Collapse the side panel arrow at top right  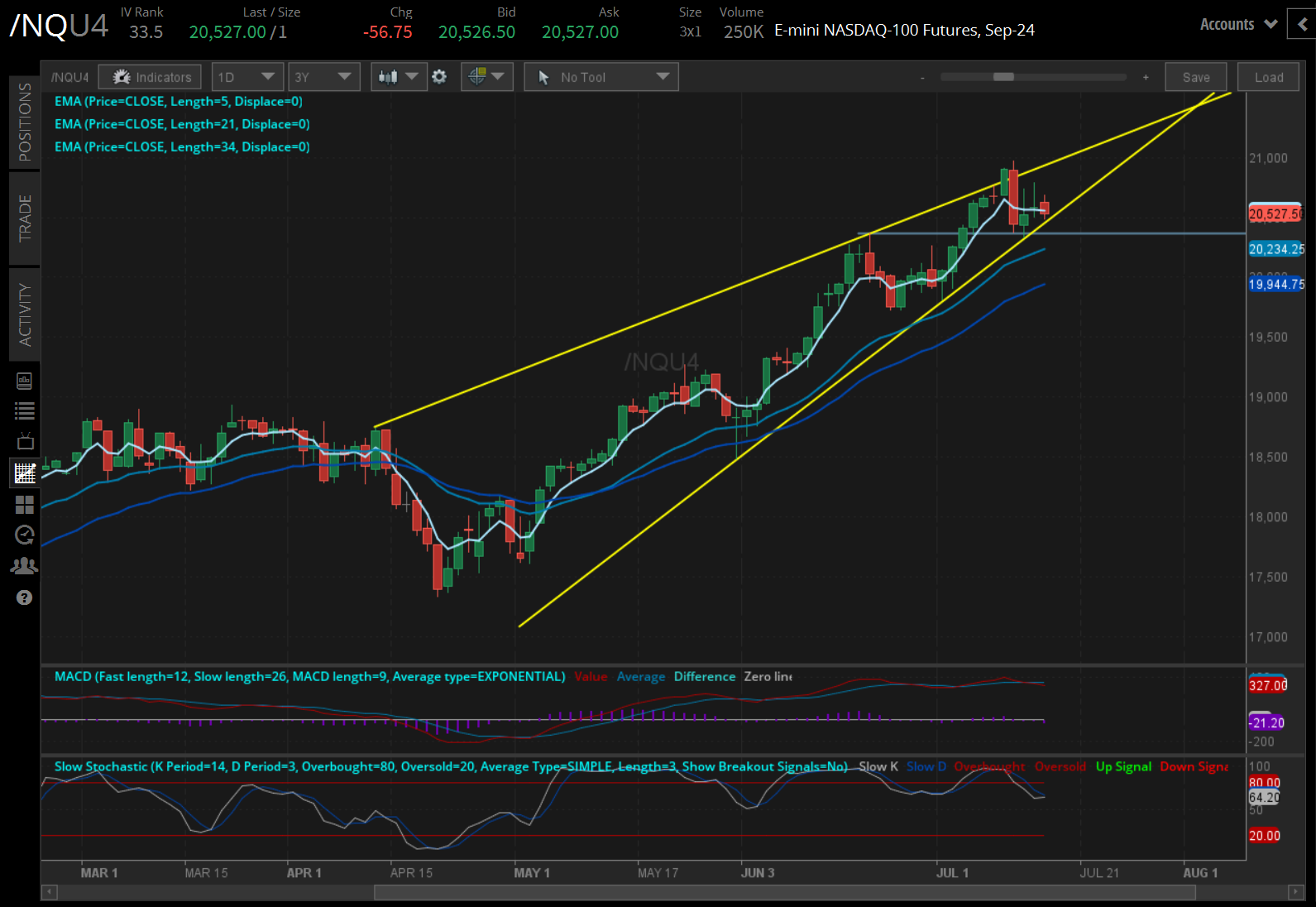(x=1303, y=25)
